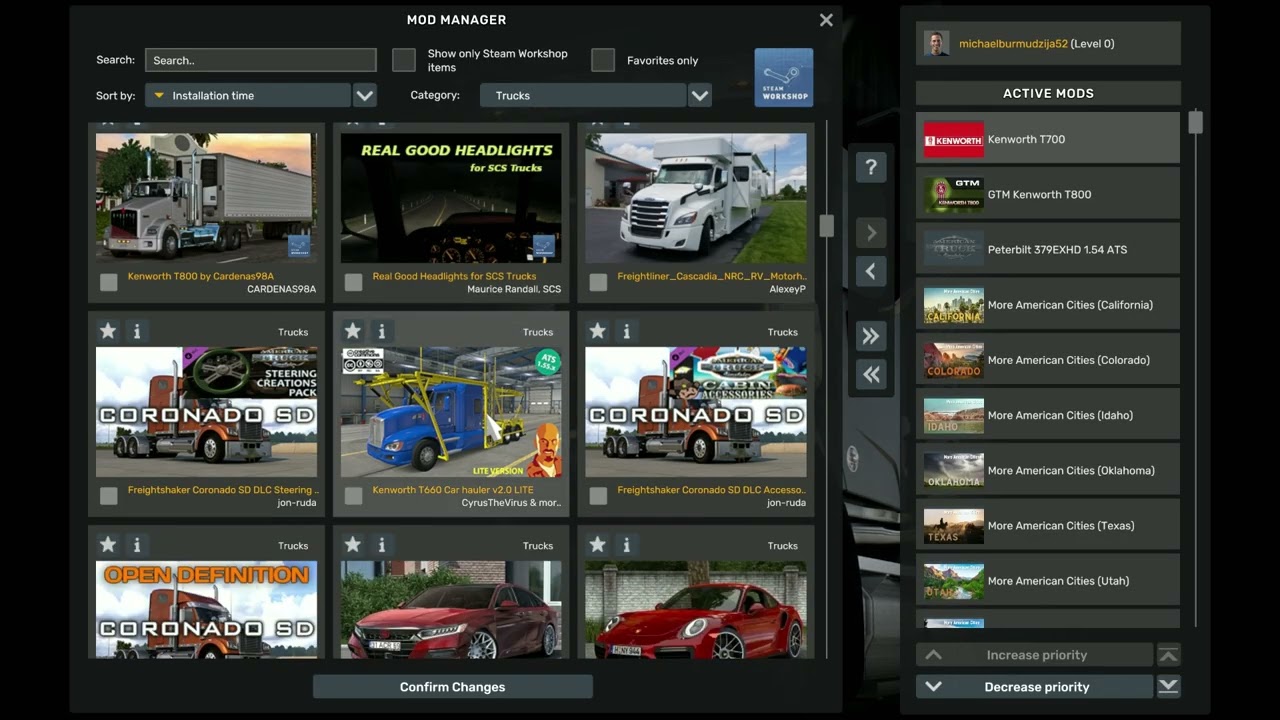1280x720 pixels.
Task: Move mod to top priority double-up icon
Action: point(1168,655)
